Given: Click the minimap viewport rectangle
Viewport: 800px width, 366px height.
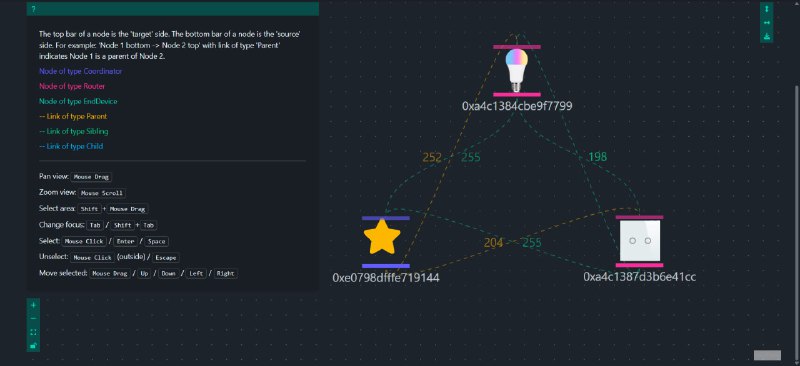Looking at the screenshot, I should click(767, 355).
